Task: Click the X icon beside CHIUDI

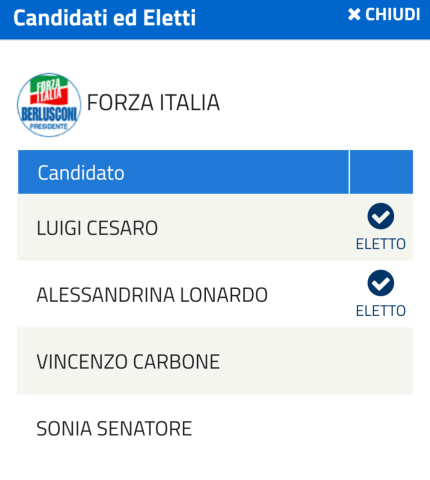Action: click(x=354, y=15)
